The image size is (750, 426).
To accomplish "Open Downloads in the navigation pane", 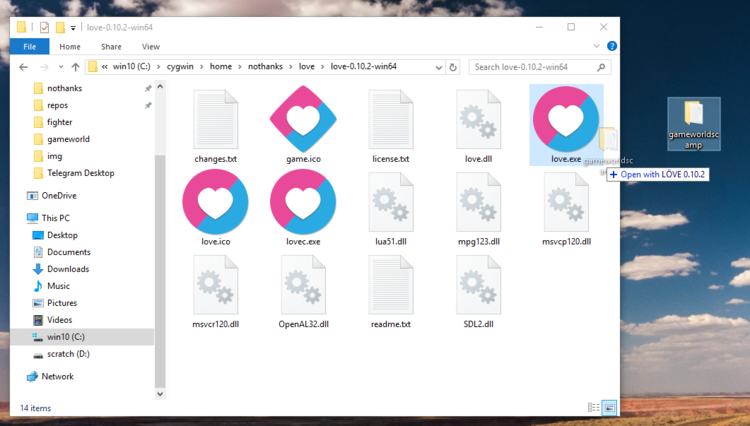I will [x=67, y=269].
